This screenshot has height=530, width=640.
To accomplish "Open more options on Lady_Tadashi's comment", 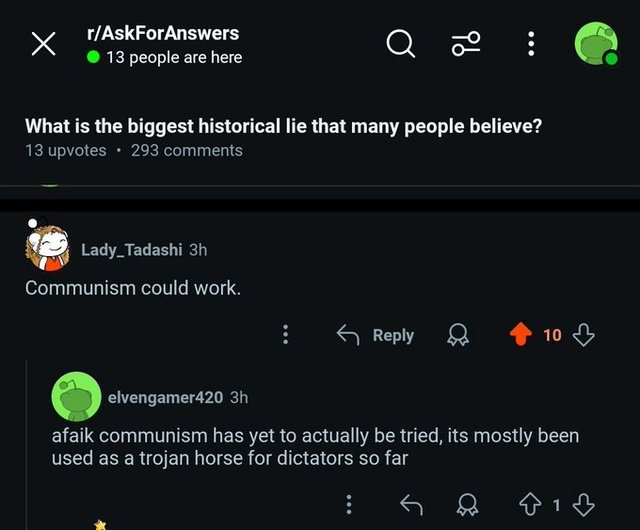I will pos(286,335).
